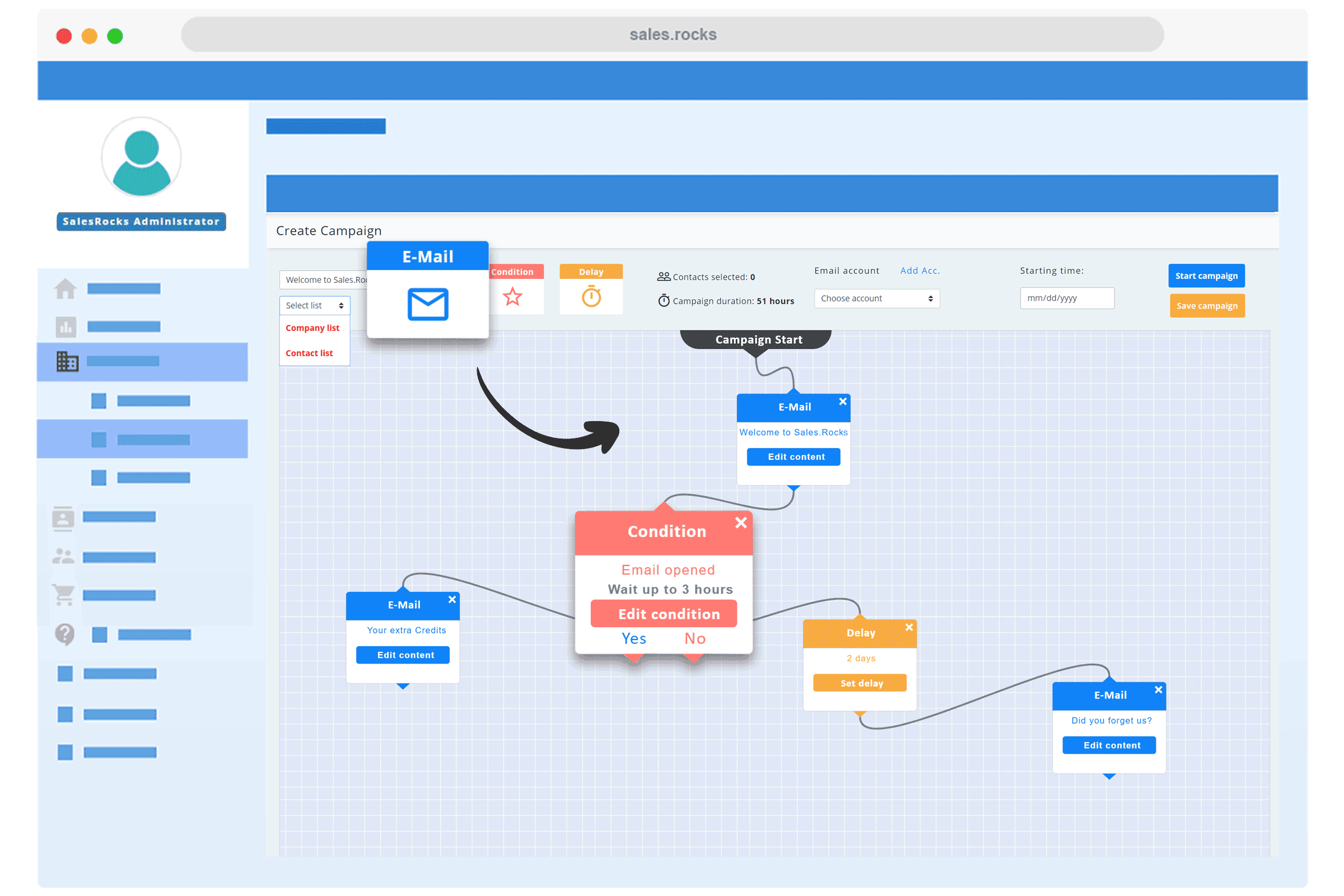Close the Condition node
Image resolution: width=1344 pixels, height=896 pixels.
[x=740, y=522]
